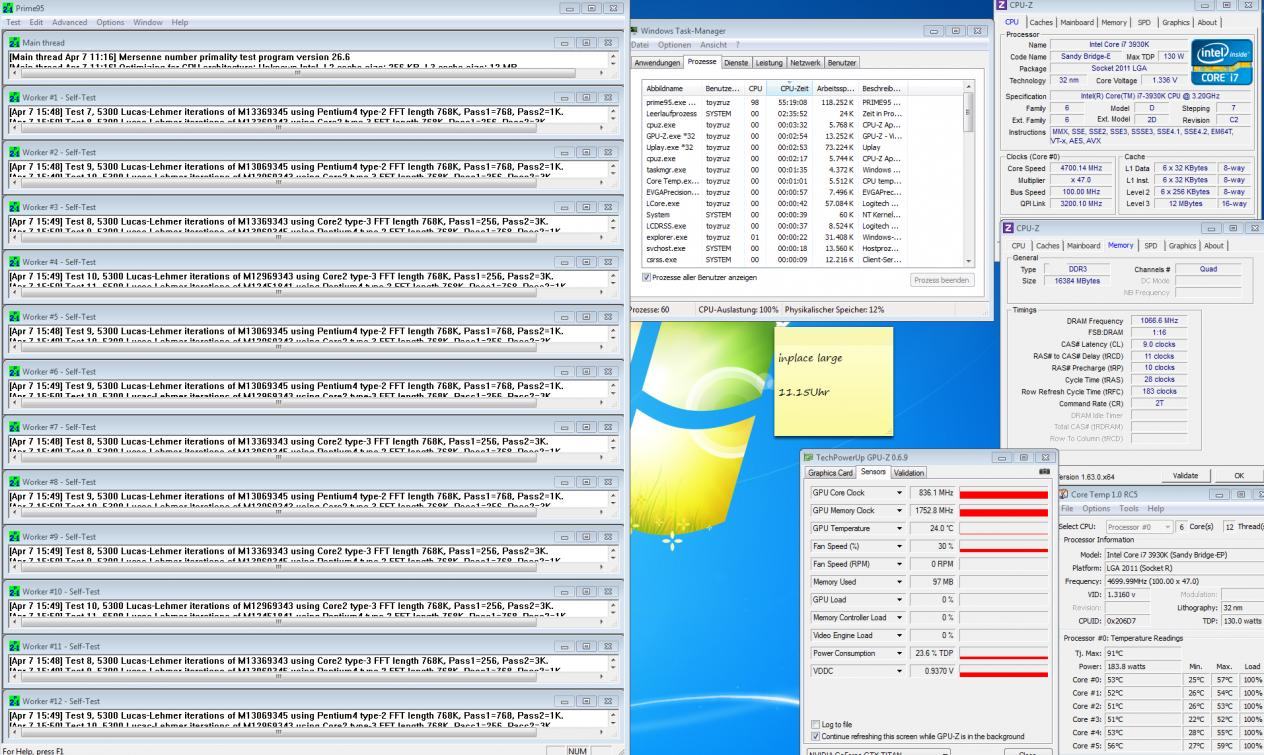Open the Power Consumption sensor dropdown
The height and width of the screenshot is (755, 1264).
(899, 653)
